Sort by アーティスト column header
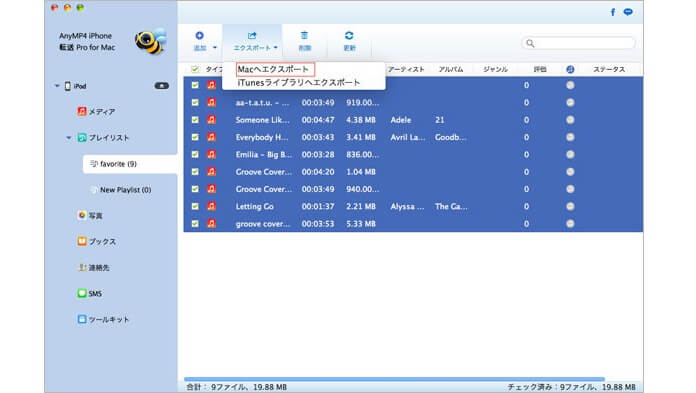This screenshot has height=393, width=696. click(406, 69)
